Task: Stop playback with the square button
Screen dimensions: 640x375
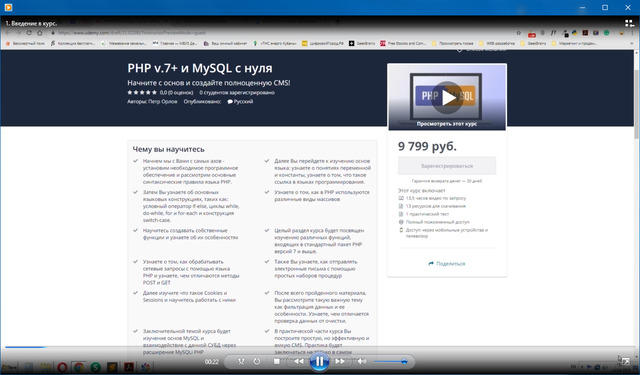Action: tap(276, 361)
